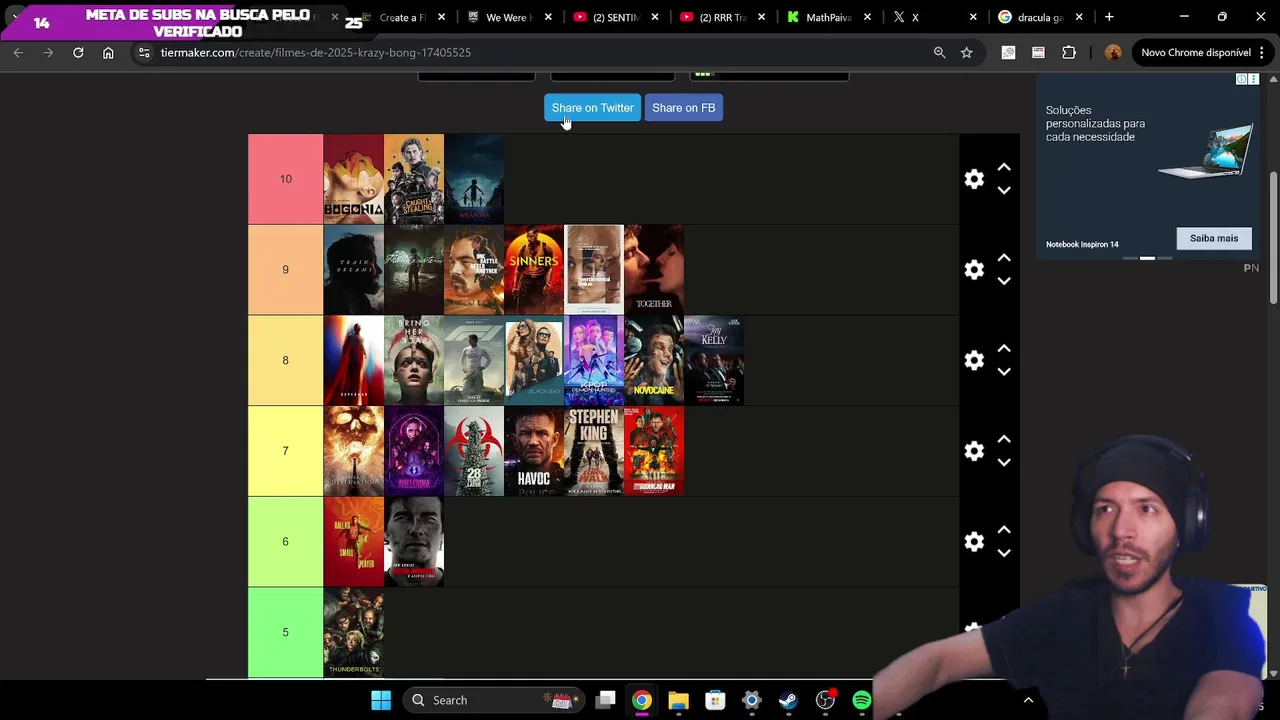
Task: Open the Windows Start menu
Action: [x=381, y=700]
